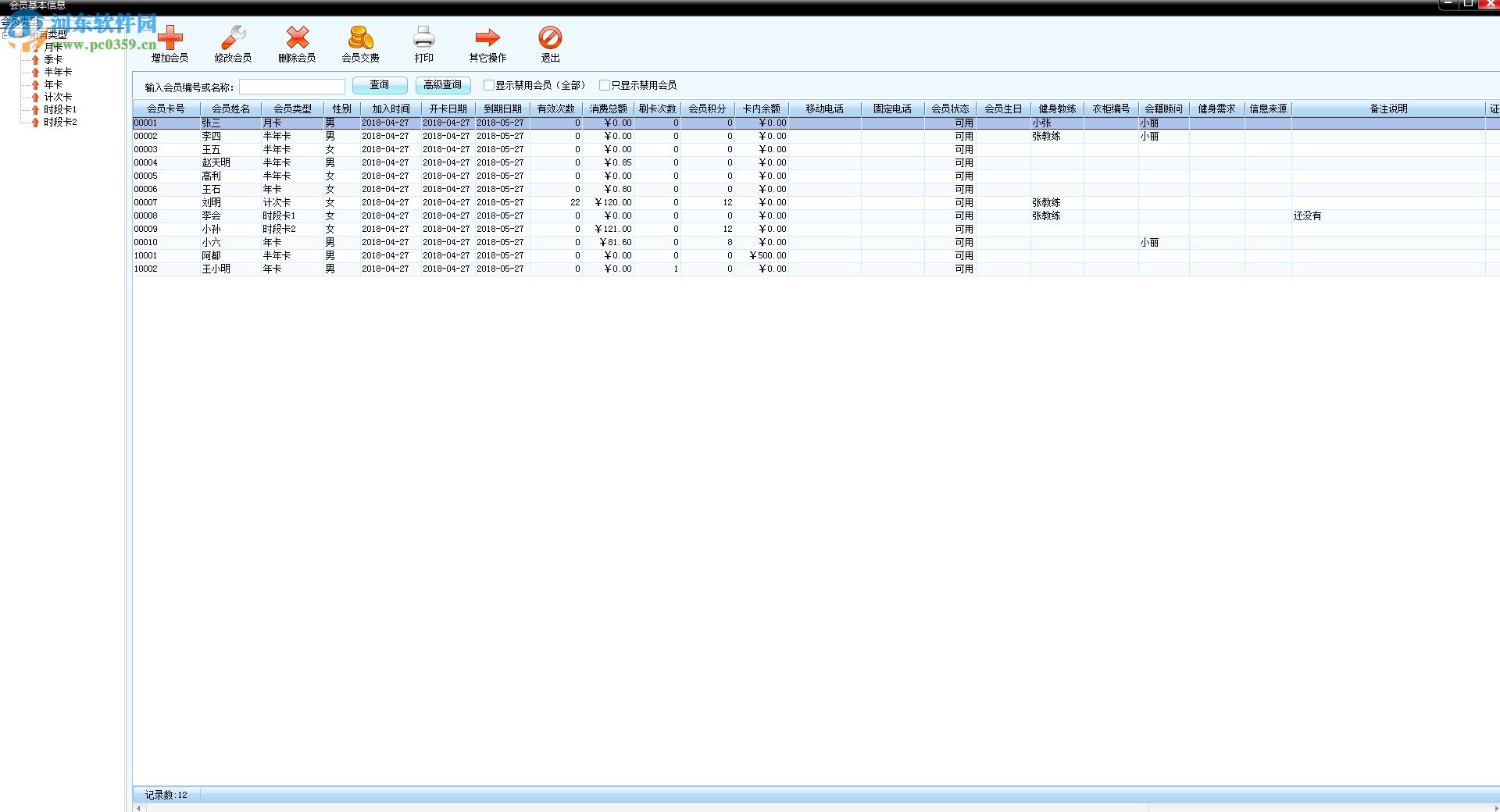The image size is (1500, 812).
Task: Click the 会员类型 column header
Action: [x=292, y=109]
